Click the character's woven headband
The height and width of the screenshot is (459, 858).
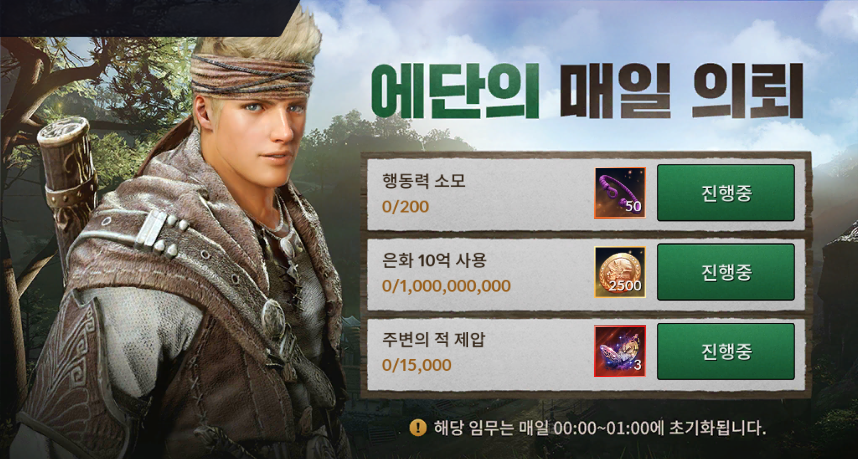253,75
